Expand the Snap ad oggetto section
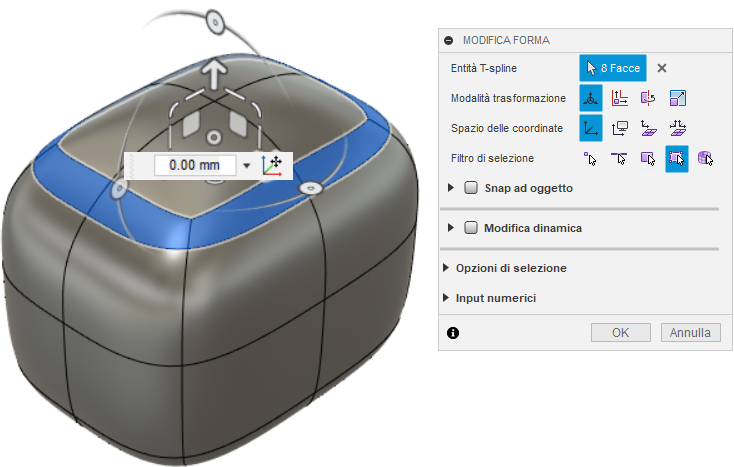 coord(451,188)
